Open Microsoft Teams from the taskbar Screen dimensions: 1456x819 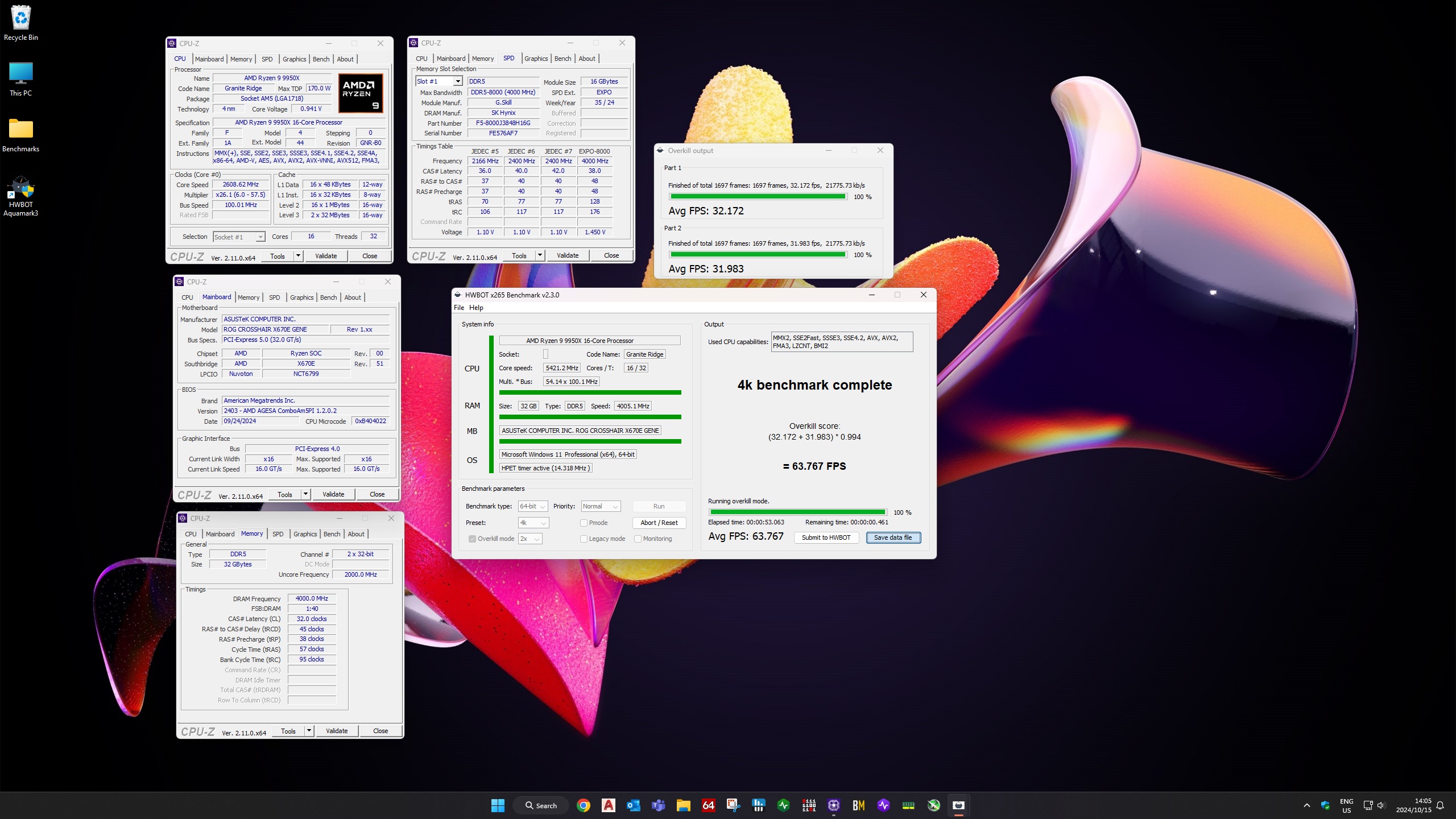point(659,805)
